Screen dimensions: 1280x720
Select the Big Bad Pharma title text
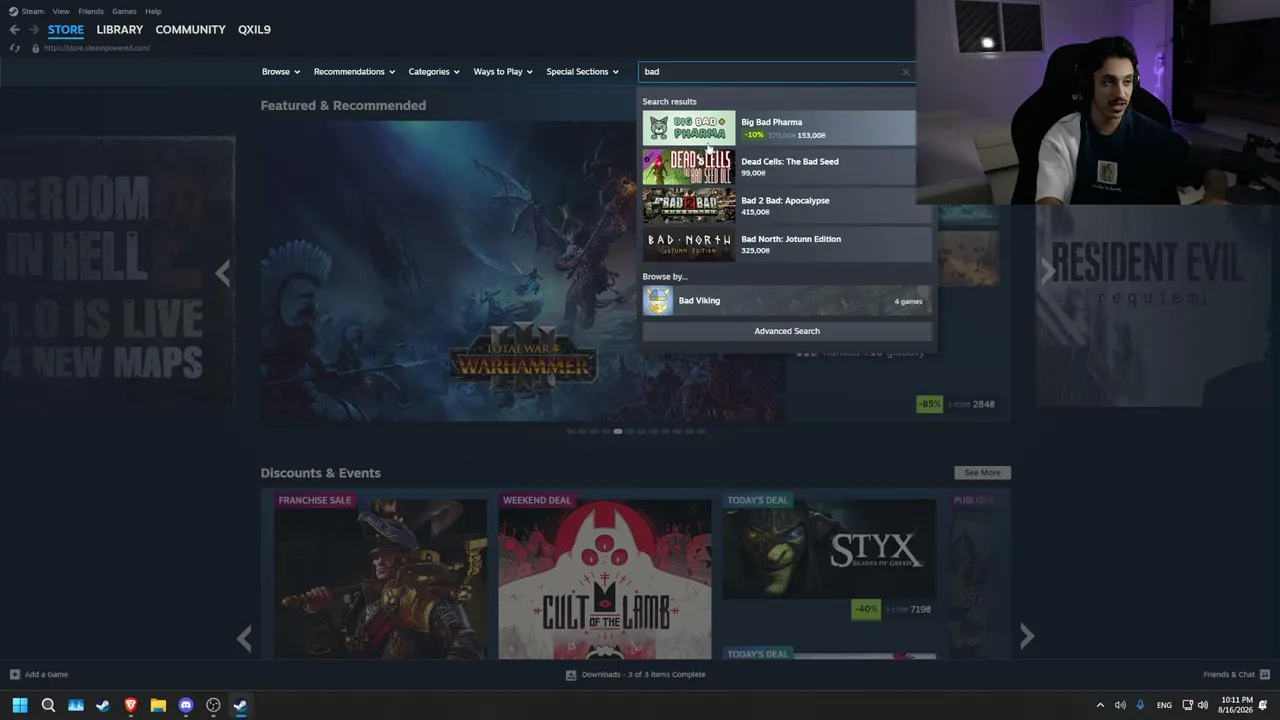click(771, 122)
